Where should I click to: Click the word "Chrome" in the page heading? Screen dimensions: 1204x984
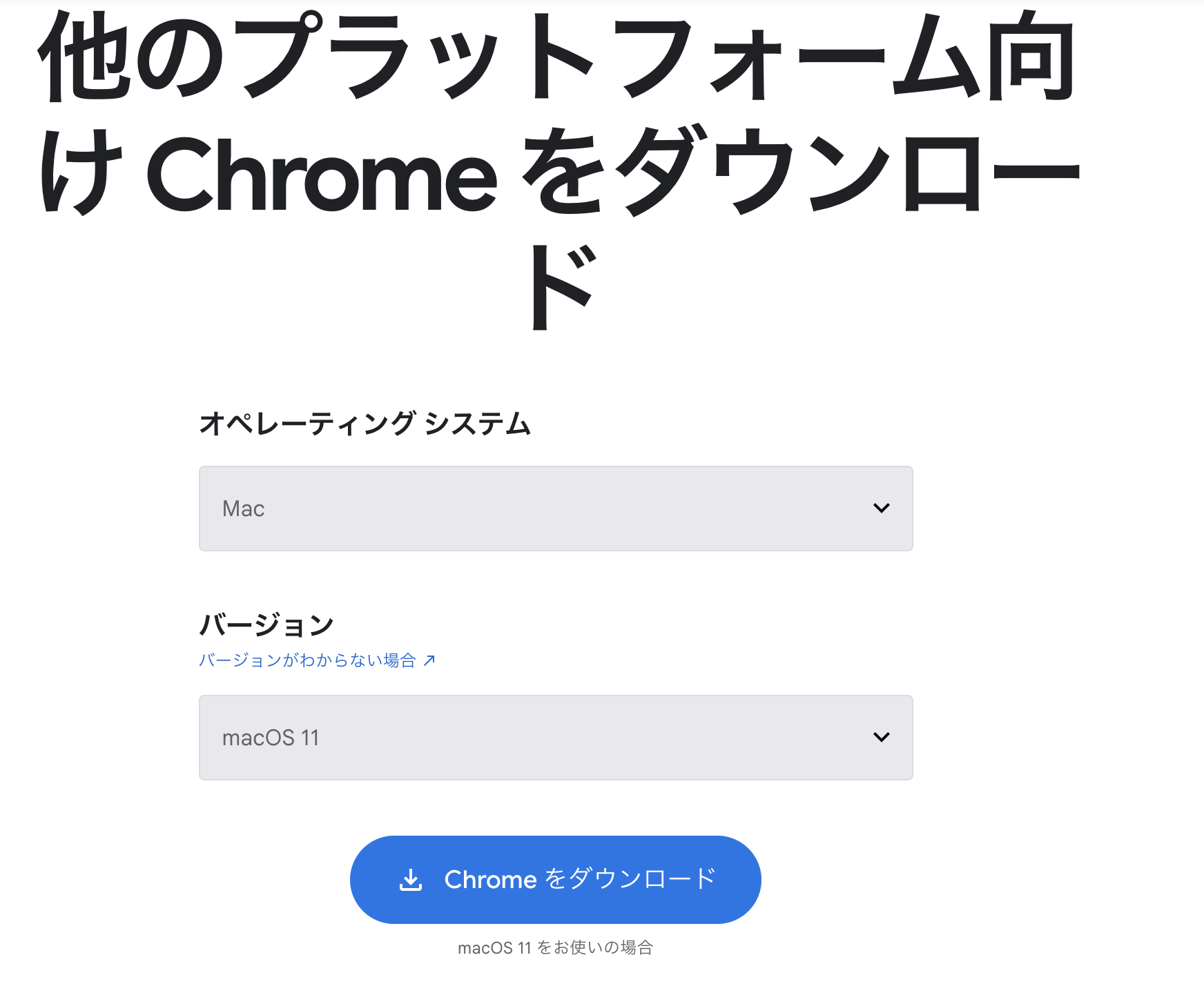tap(322, 175)
